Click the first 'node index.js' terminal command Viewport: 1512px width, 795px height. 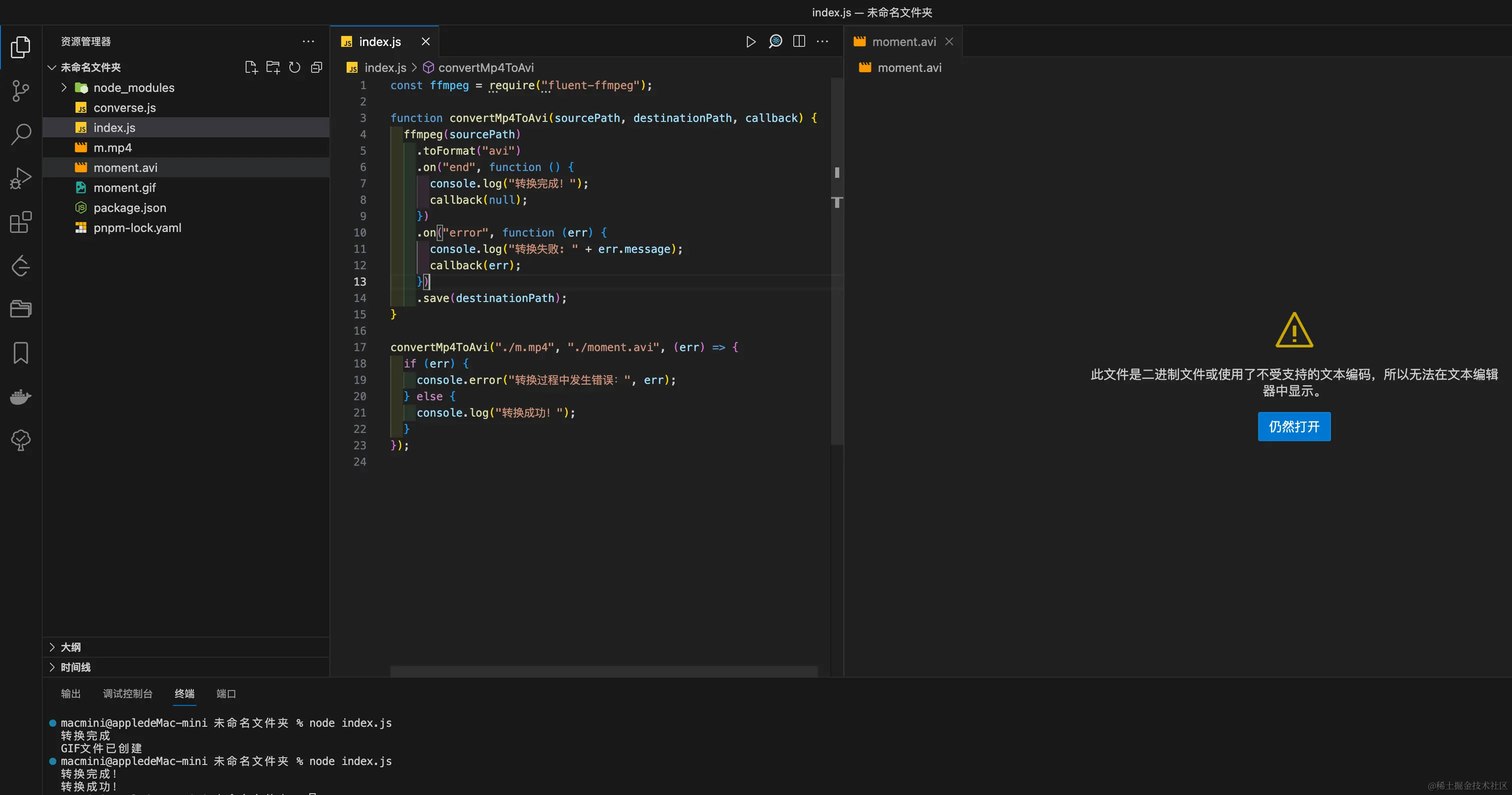tap(350, 723)
